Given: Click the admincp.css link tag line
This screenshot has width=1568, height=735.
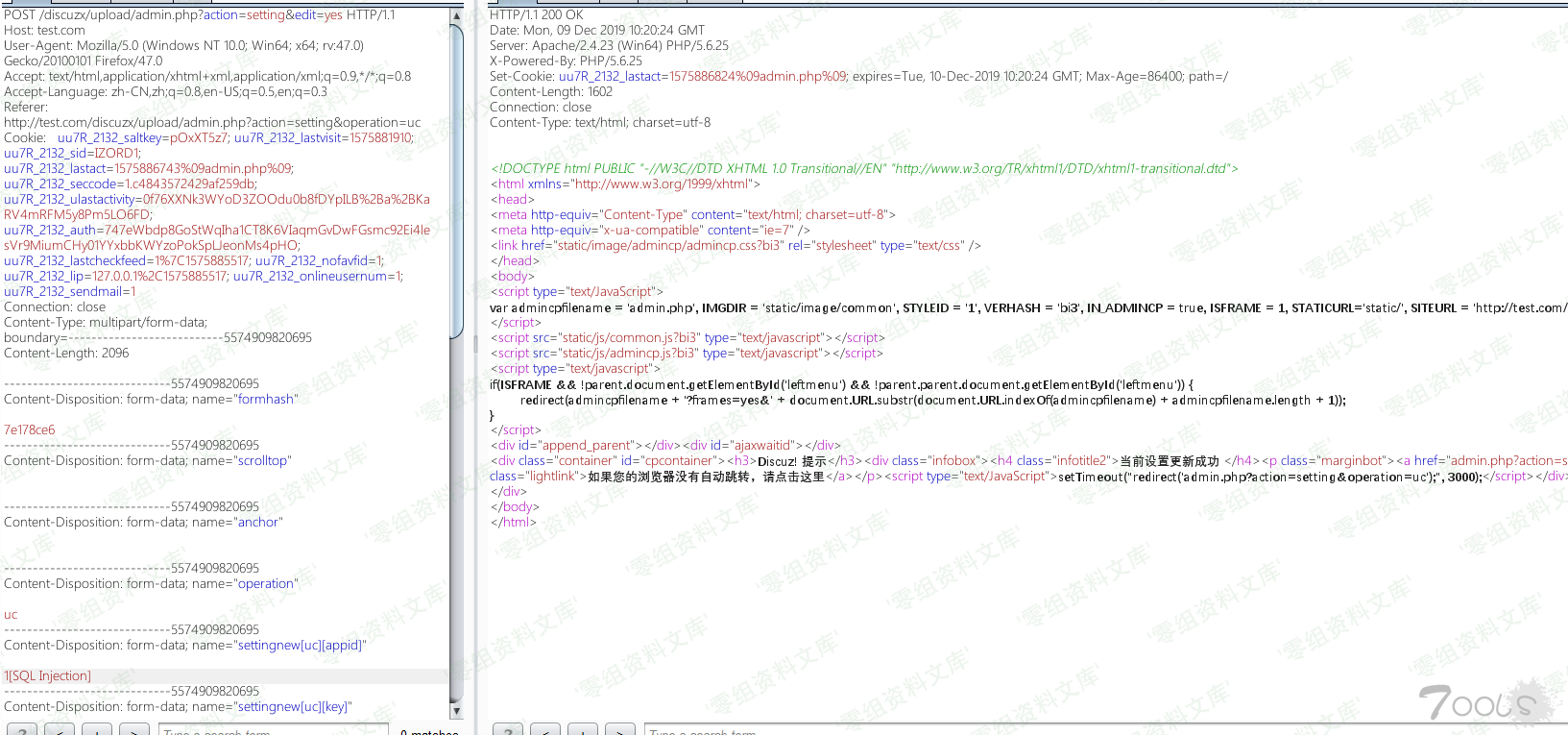Looking at the screenshot, I should 736,245.
